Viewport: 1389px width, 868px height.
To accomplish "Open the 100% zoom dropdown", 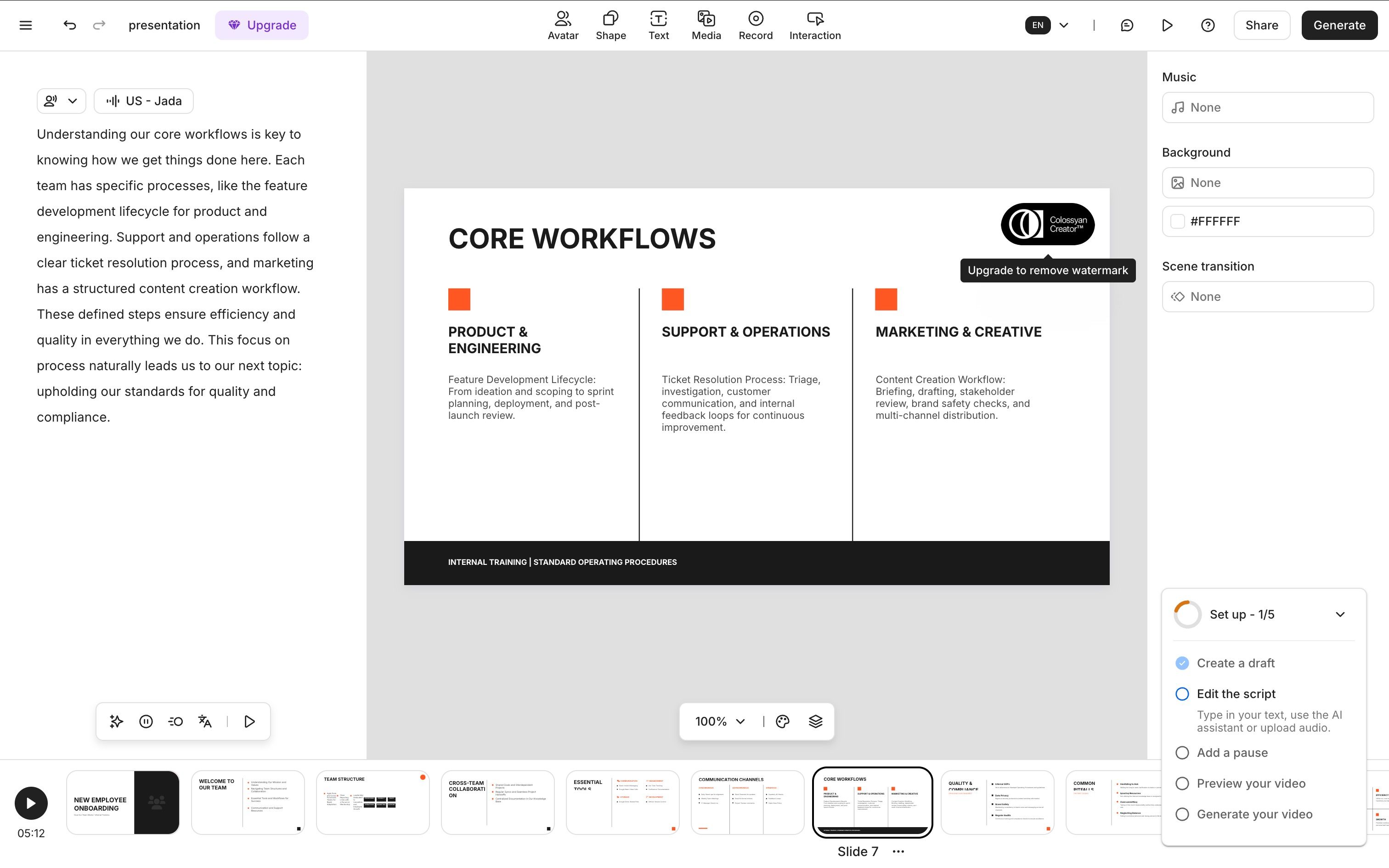I will [720, 721].
